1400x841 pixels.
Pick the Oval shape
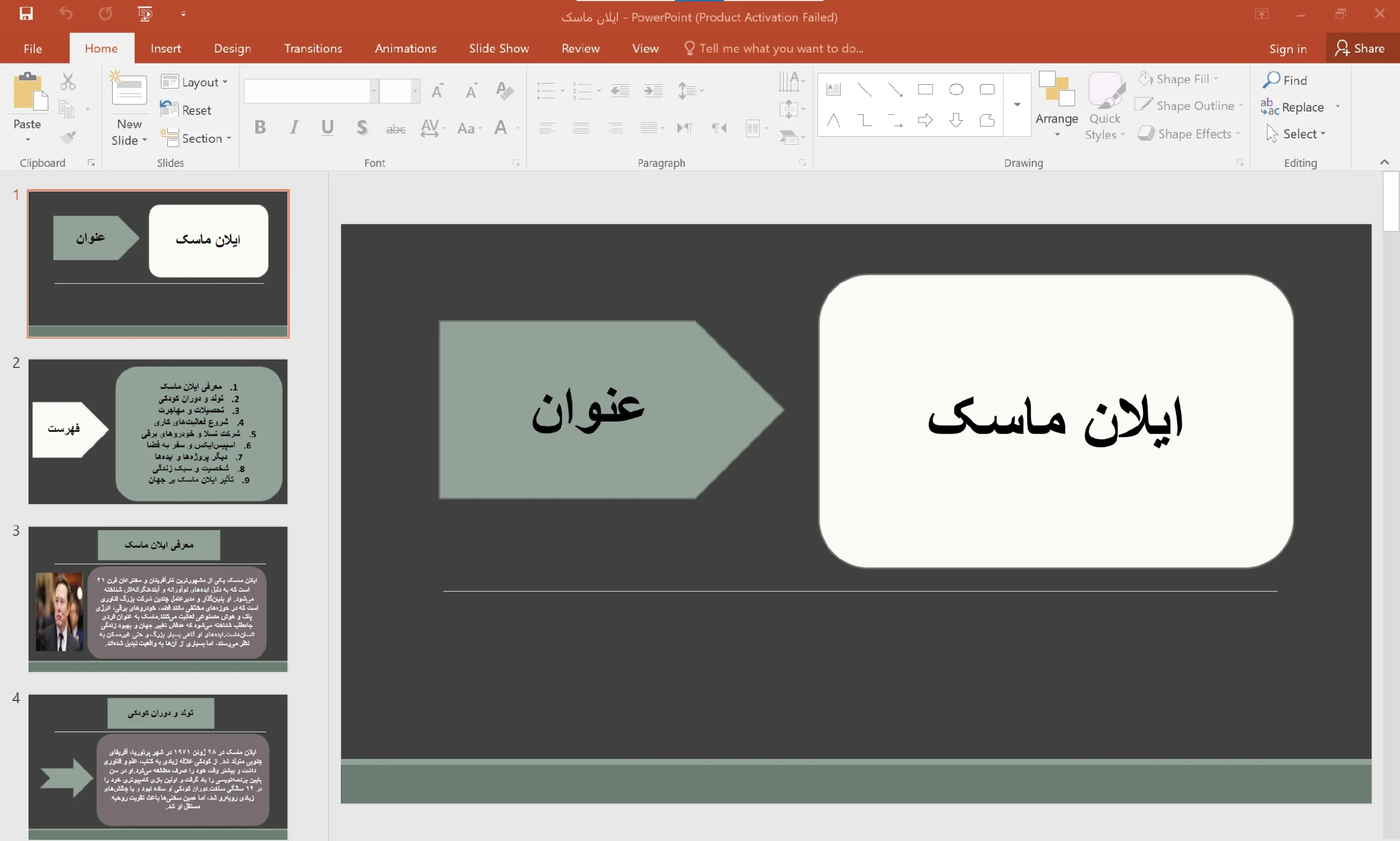tap(956, 89)
